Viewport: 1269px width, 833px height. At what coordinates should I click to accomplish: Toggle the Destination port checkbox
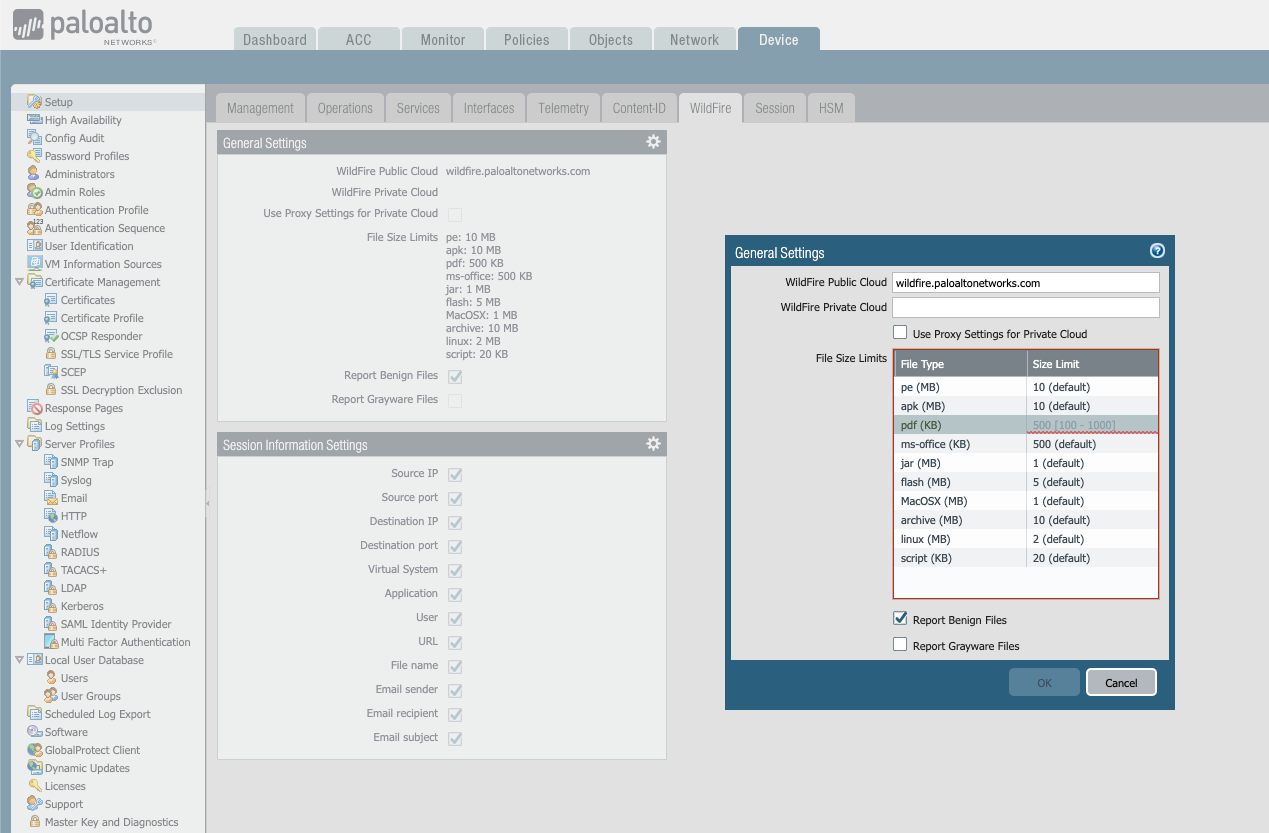pyautogui.click(x=455, y=546)
